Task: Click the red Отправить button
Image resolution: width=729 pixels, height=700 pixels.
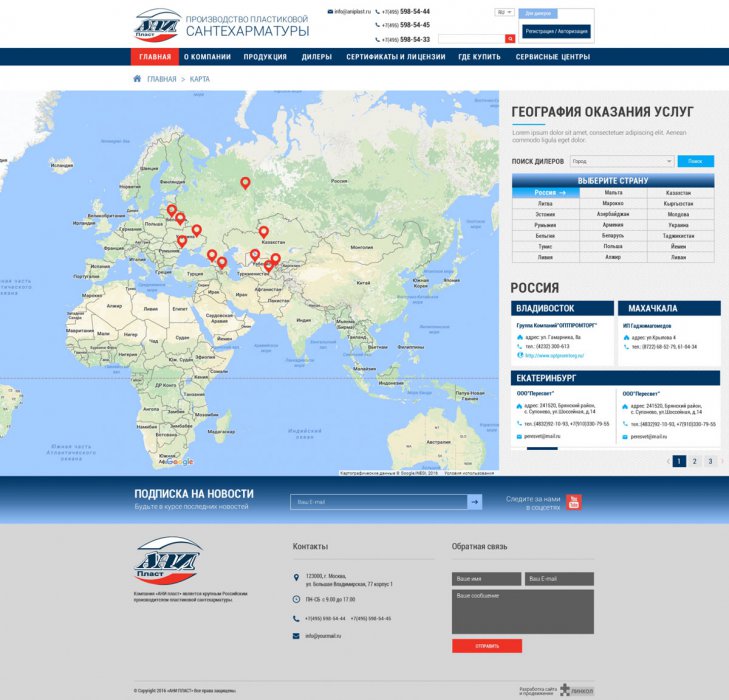Action: click(x=487, y=646)
